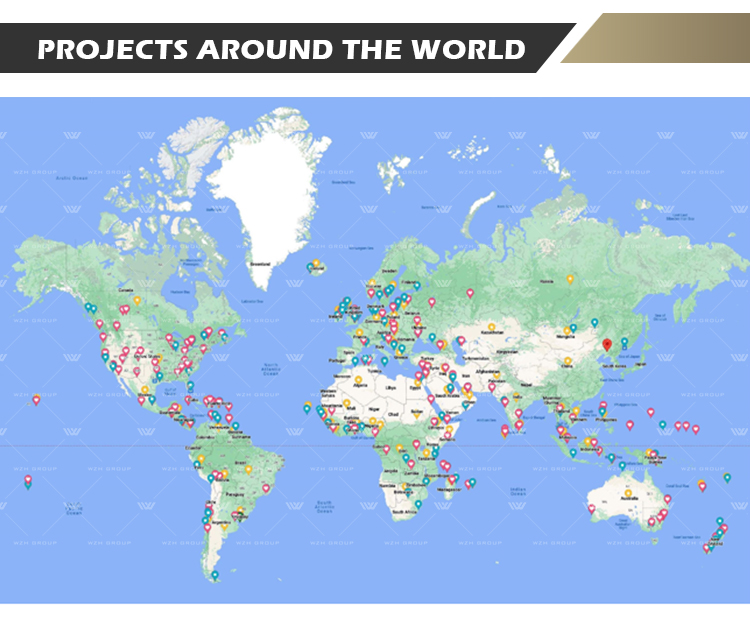Image resolution: width=750 pixels, height=618 pixels.
Task: Click the yellow pin in central Mexico
Action: [144, 390]
